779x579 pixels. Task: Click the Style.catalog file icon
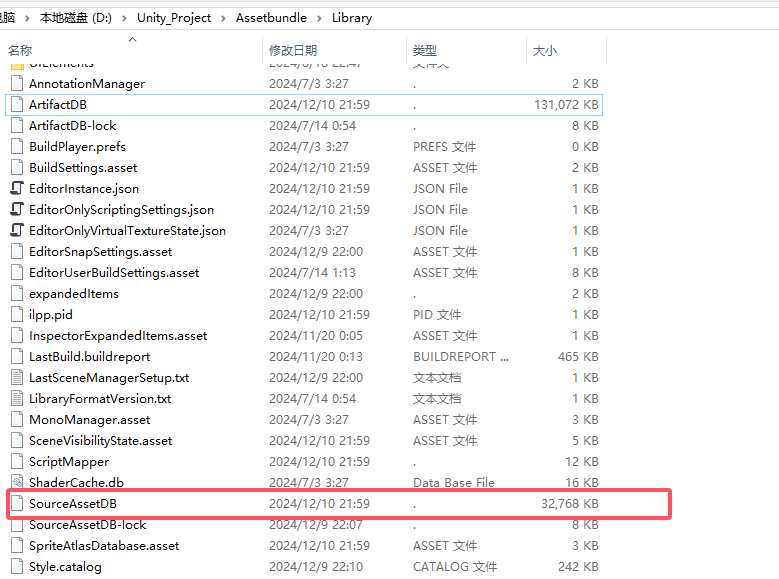coord(17,566)
